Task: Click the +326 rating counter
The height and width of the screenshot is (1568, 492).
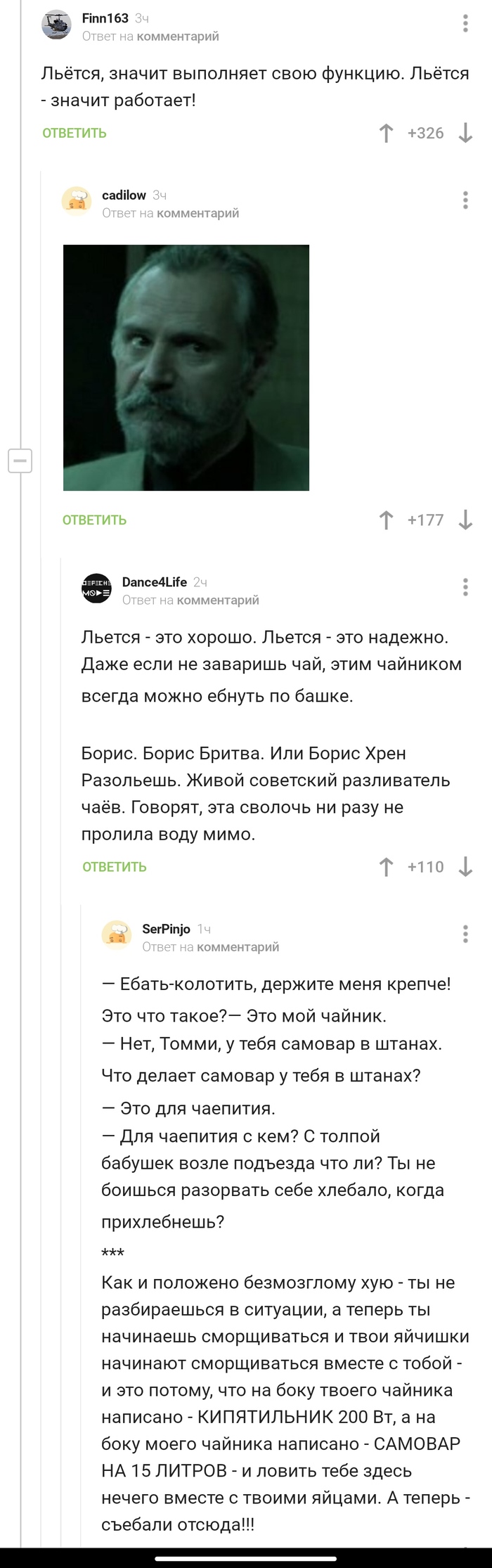Action: [x=425, y=134]
